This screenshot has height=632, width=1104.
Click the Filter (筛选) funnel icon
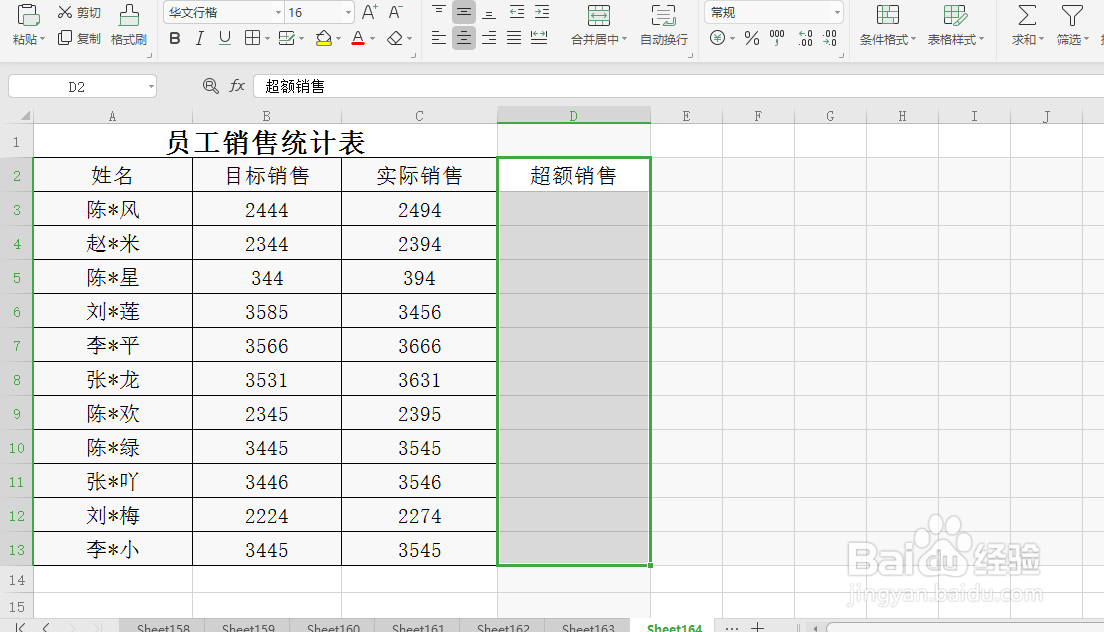click(1072, 15)
